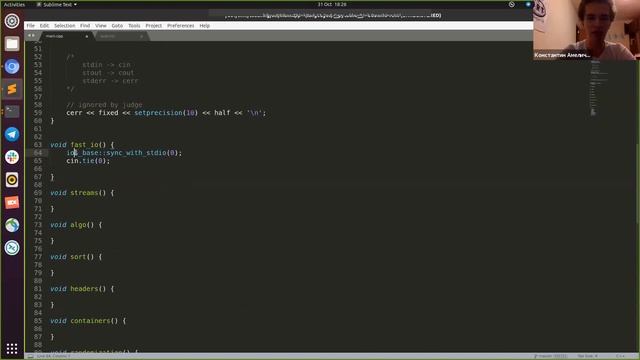Screen dimensions: 640x360
Task: Open the clock showing 31 Oct
Action: click(332, 4)
